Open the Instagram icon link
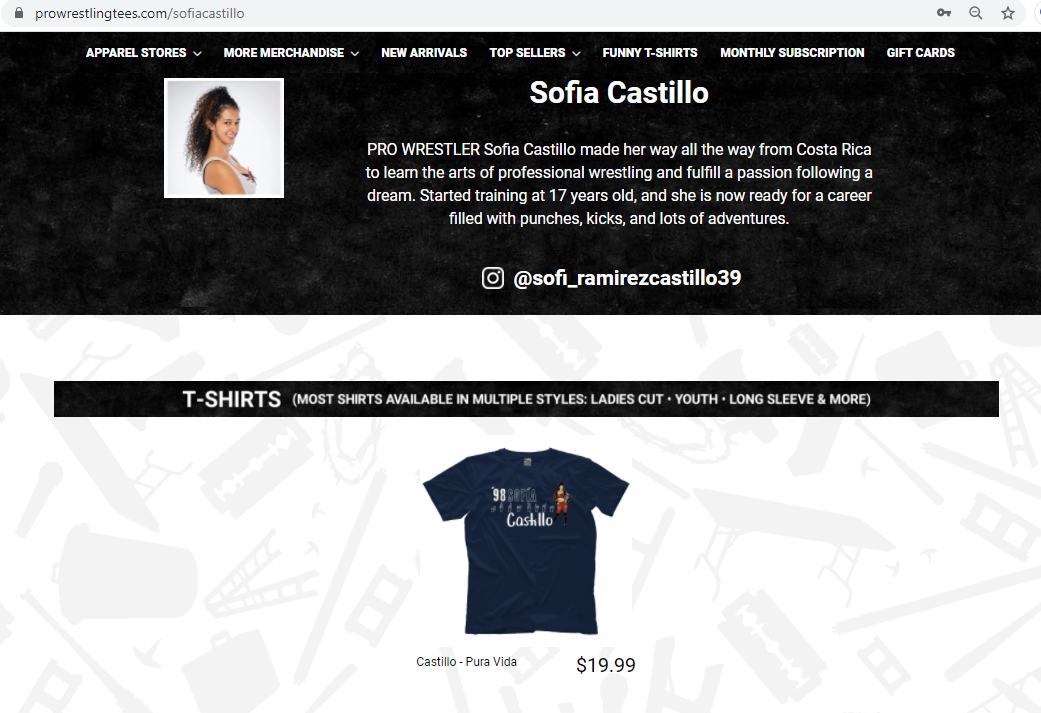The height and width of the screenshot is (713, 1041). pos(493,277)
